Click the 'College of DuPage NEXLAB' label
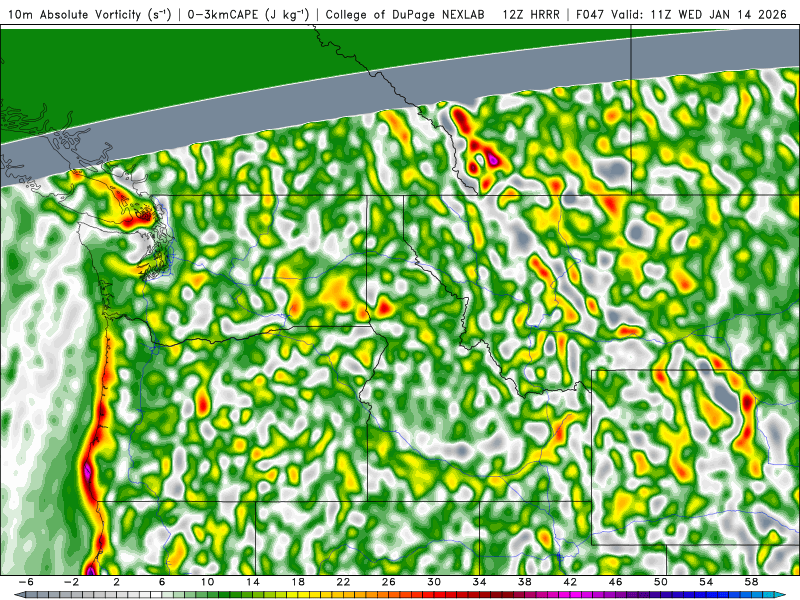This screenshot has height=600, width=800. pyautogui.click(x=405, y=14)
